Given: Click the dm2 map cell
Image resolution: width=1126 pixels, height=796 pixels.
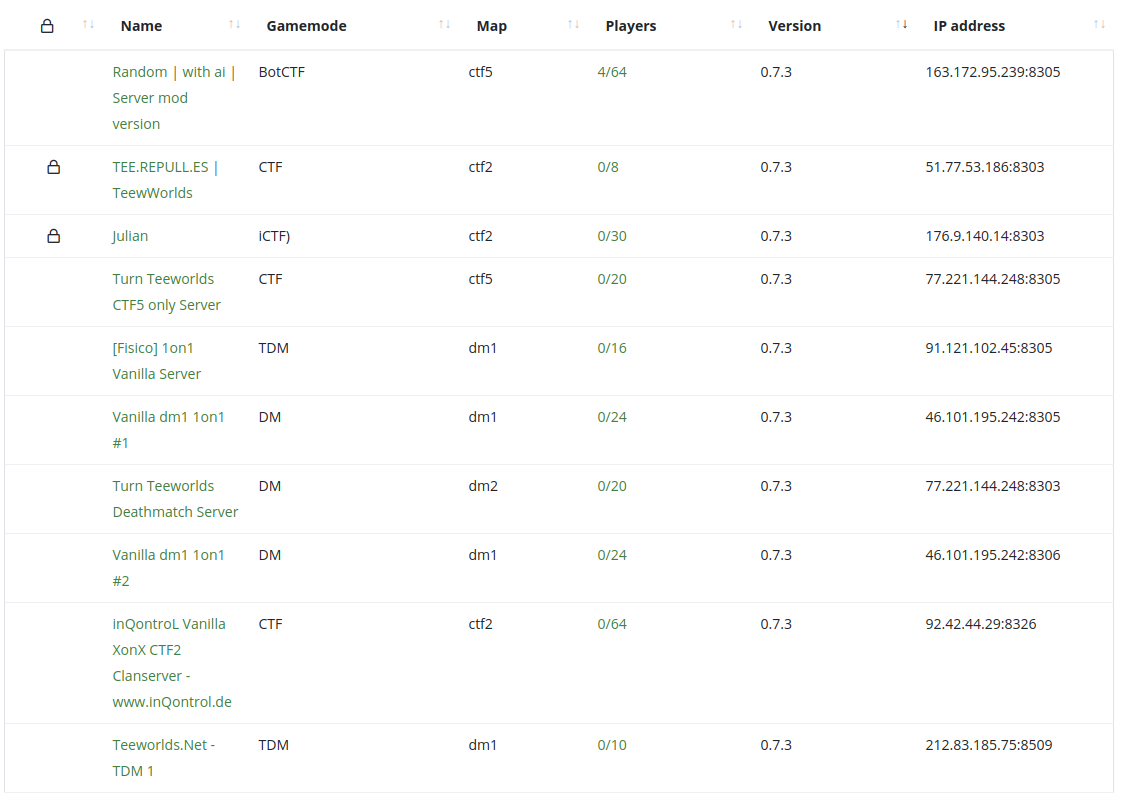Looking at the screenshot, I should [483, 486].
